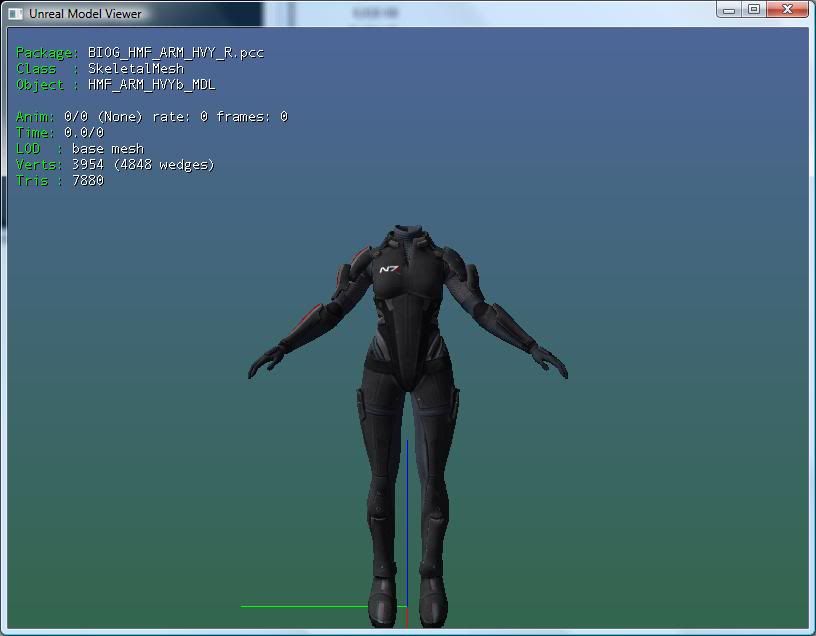Image resolution: width=816 pixels, height=636 pixels.
Task: Click the Anim line showing 0/0 (None)
Action: (x=151, y=117)
